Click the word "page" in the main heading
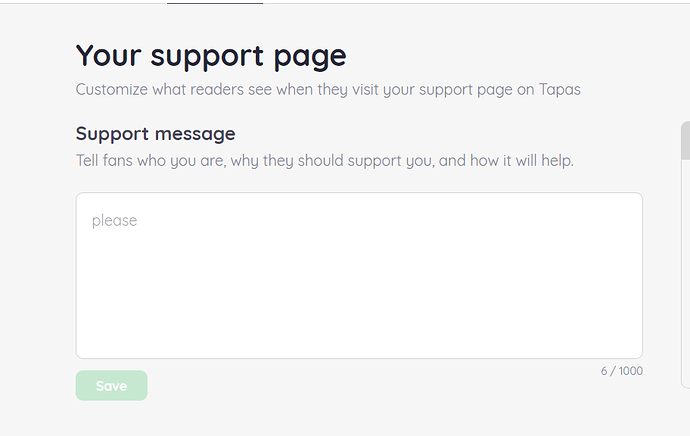 pyautogui.click(x=313, y=56)
